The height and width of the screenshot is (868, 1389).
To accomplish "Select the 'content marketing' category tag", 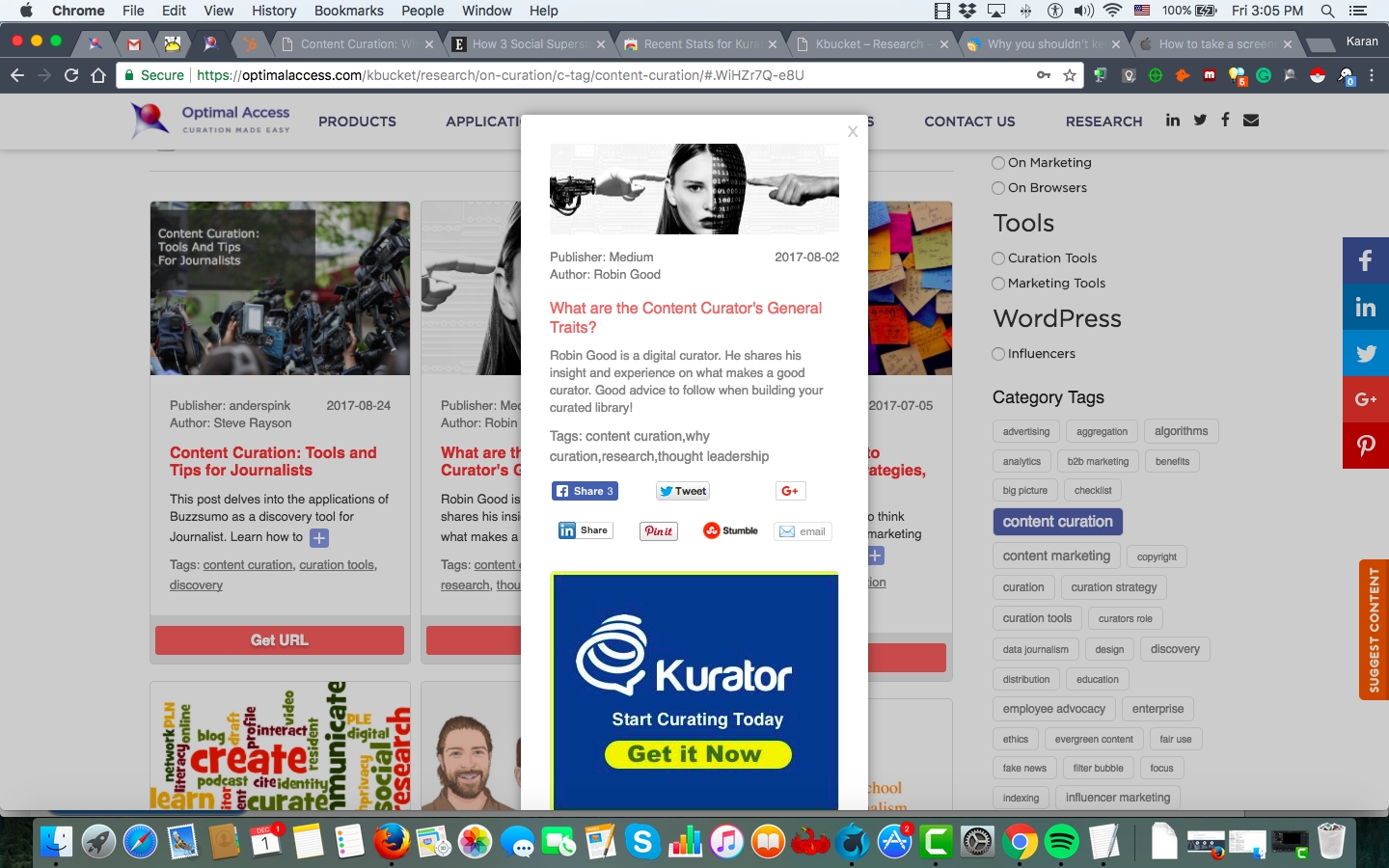I will (x=1056, y=556).
